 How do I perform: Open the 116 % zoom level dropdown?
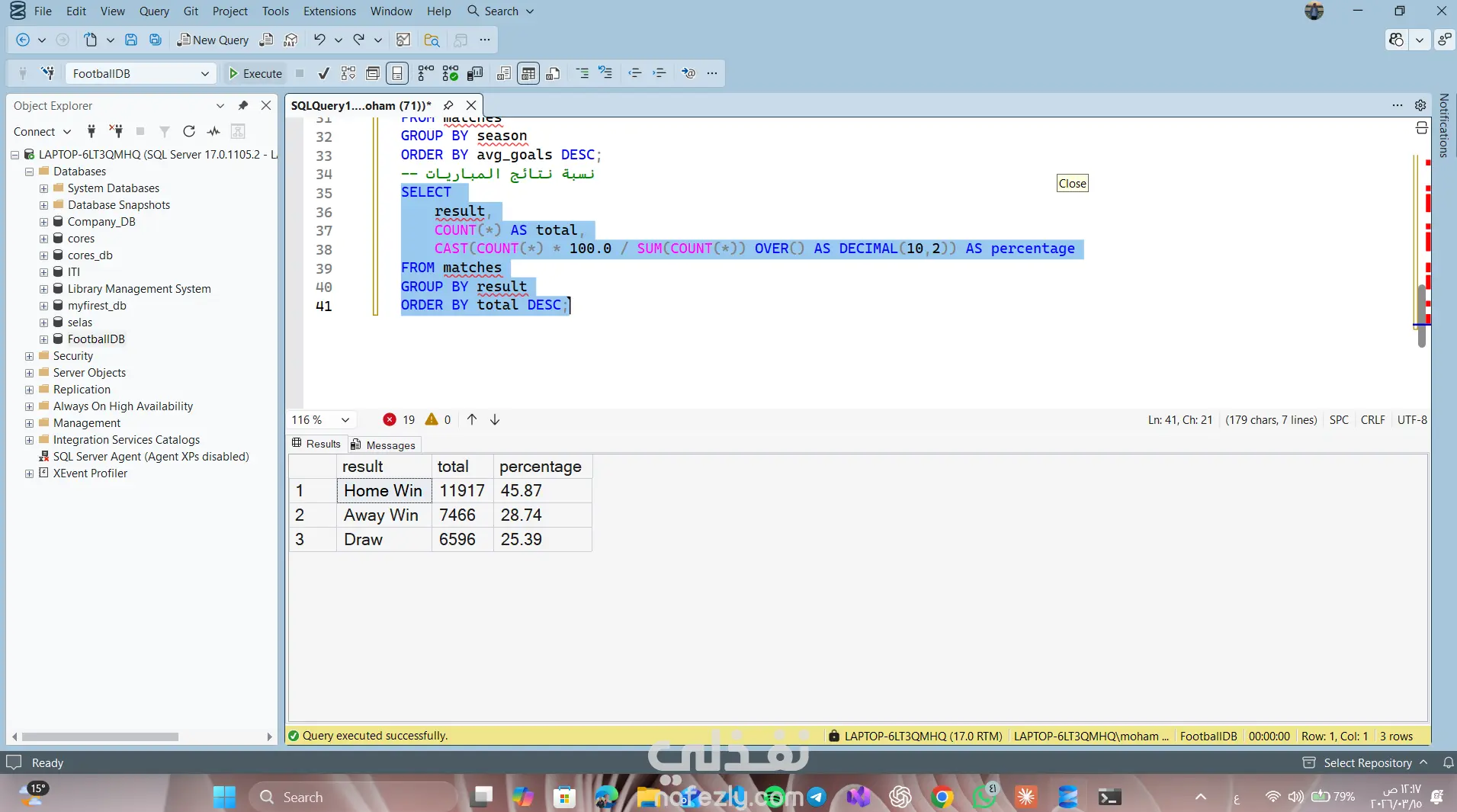tap(345, 419)
